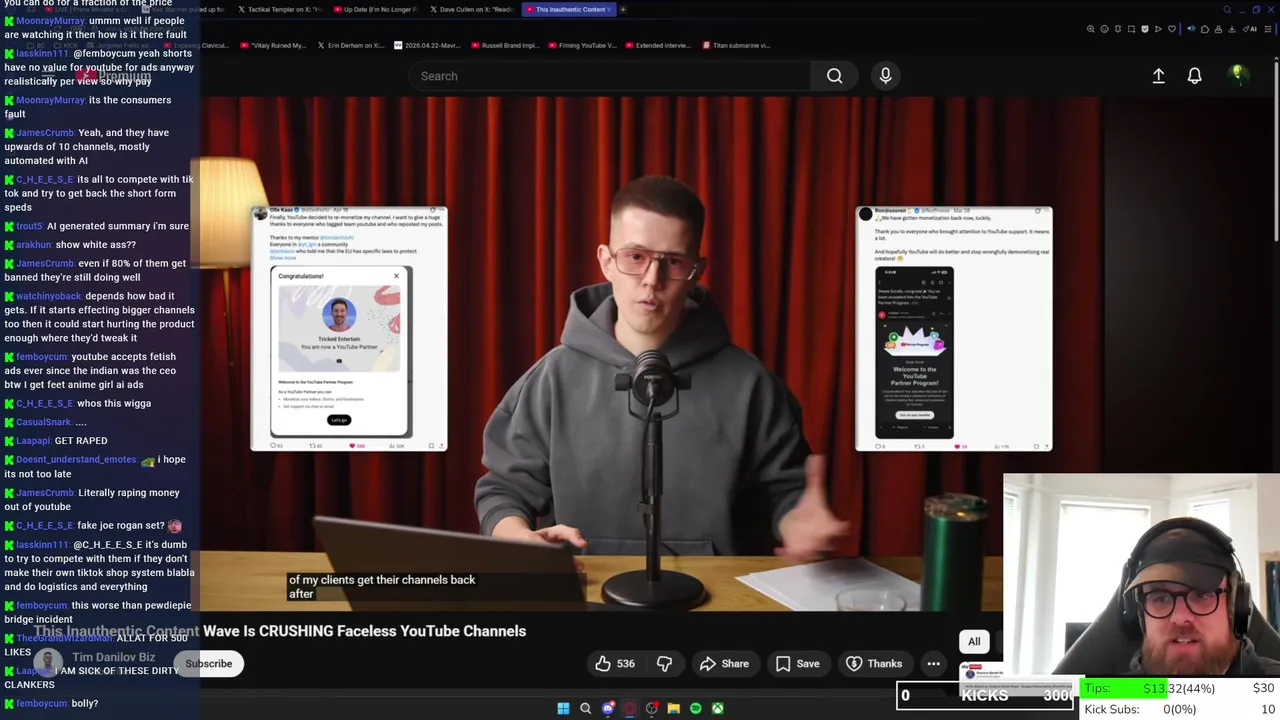Open Spotify from the taskbar

pos(695,708)
